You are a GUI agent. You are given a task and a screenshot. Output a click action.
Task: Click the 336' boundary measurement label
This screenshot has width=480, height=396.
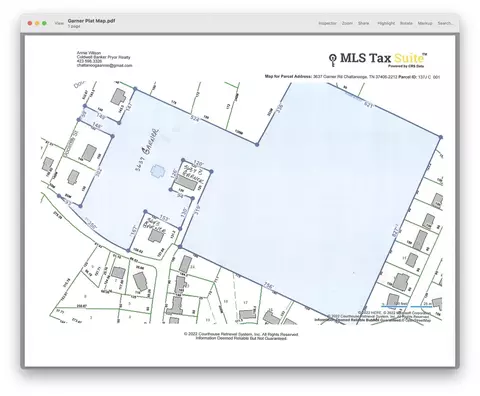[x=279, y=108]
